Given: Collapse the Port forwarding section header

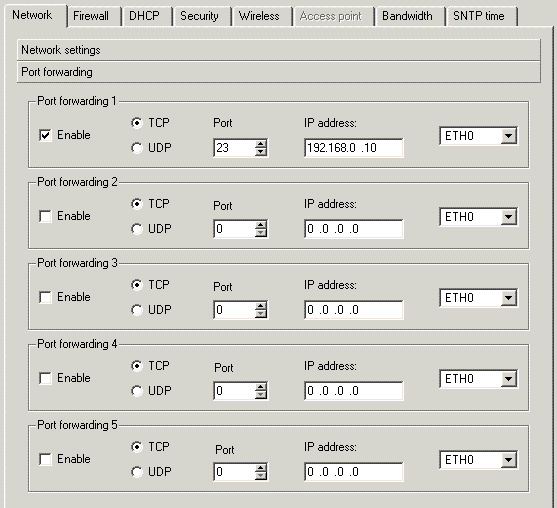Looking at the screenshot, I should [279, 72].
